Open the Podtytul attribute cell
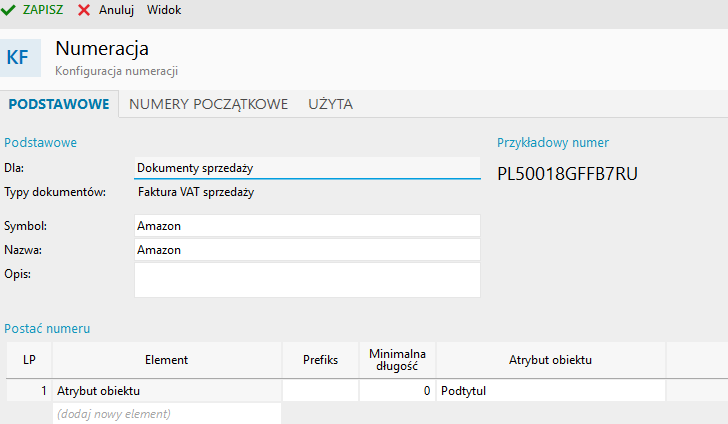This screenshot has width=728, height=424. (550, 391)
